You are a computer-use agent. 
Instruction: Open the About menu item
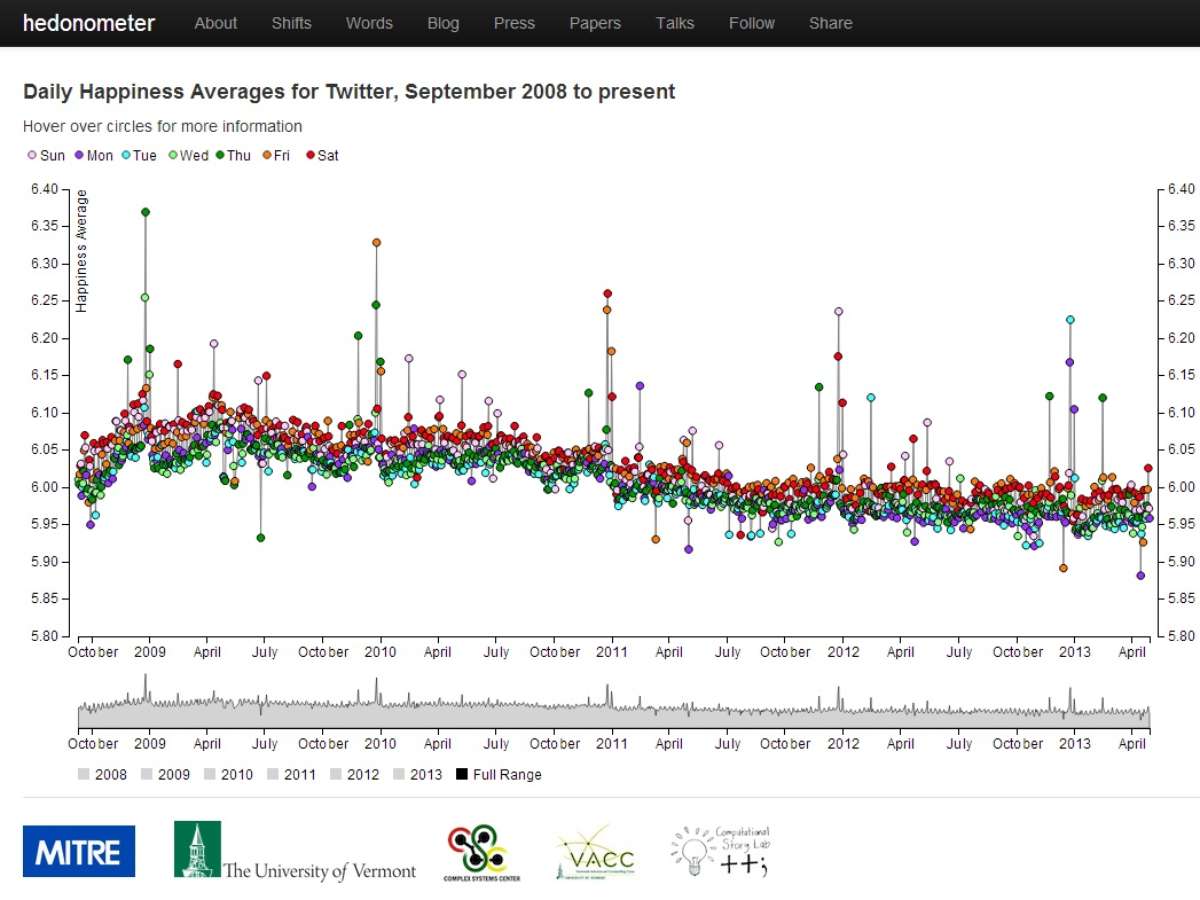215,23
